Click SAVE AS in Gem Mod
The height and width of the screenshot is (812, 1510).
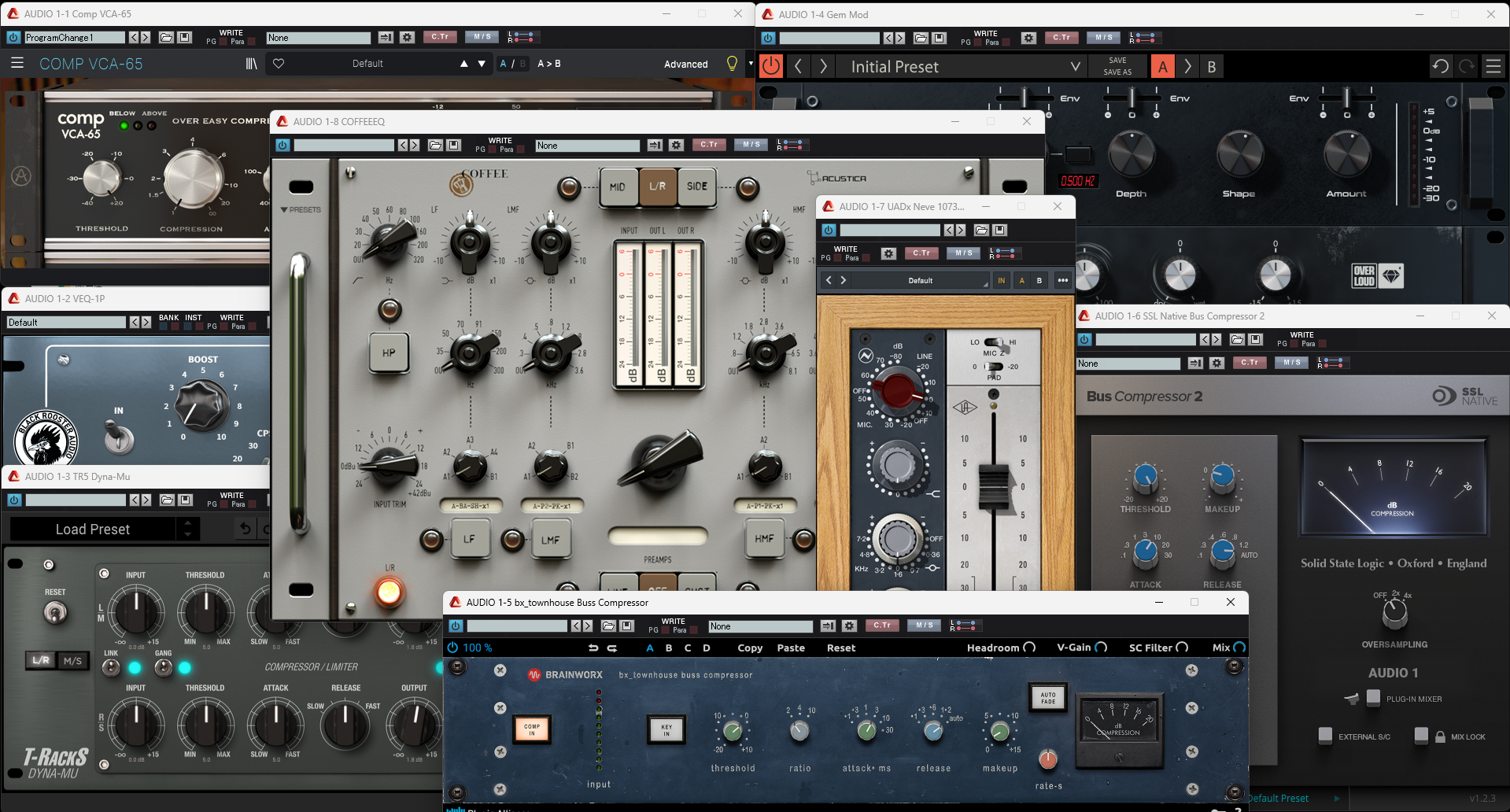tap(1117, 72)
